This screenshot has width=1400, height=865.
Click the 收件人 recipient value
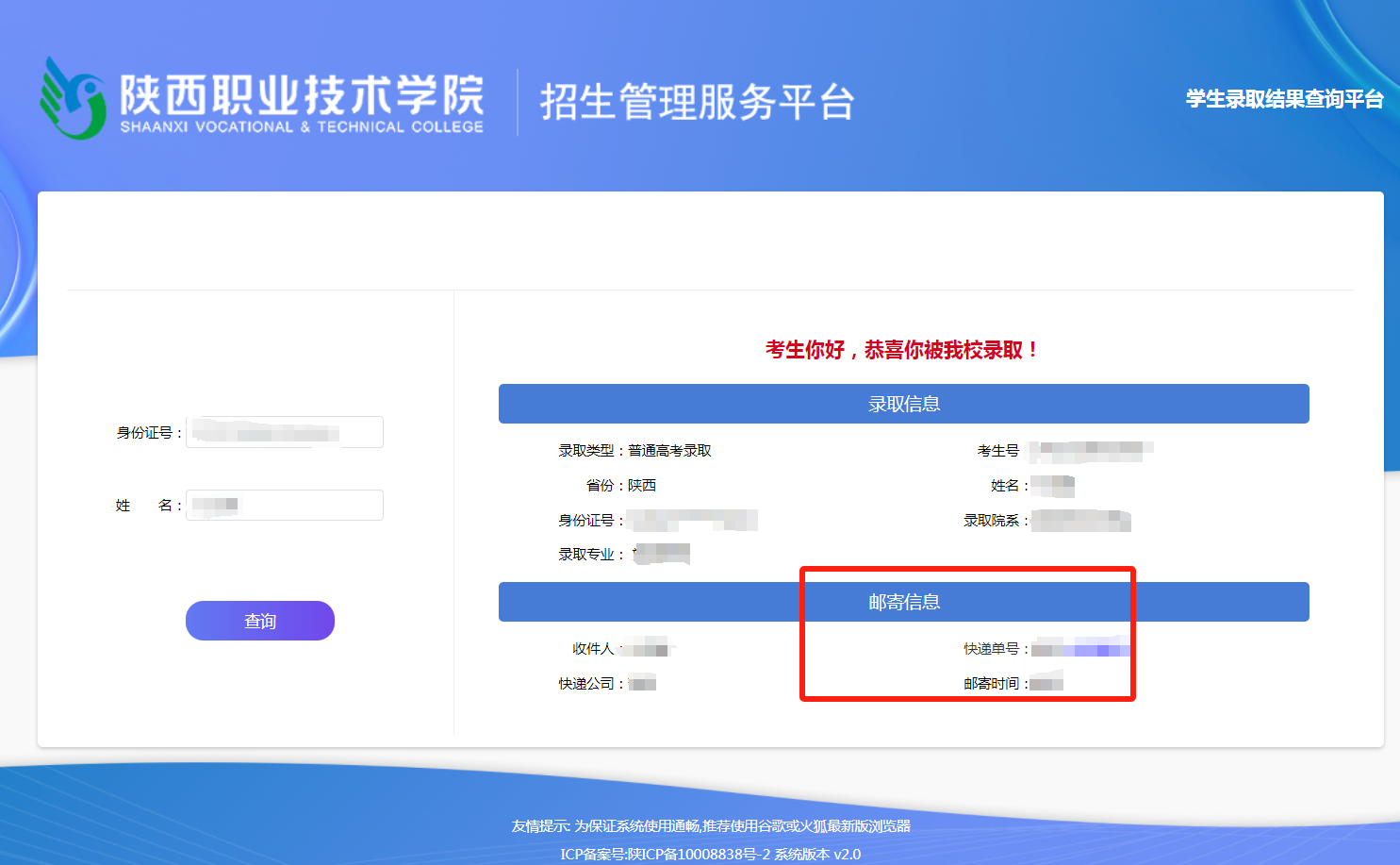point(647,649)
